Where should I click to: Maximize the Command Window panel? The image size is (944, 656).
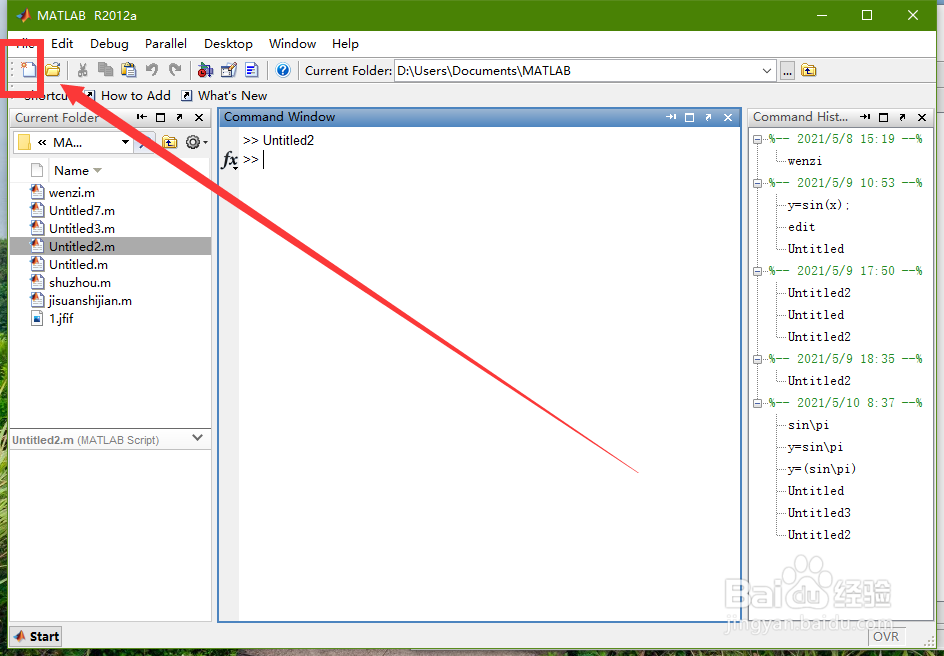689,117
